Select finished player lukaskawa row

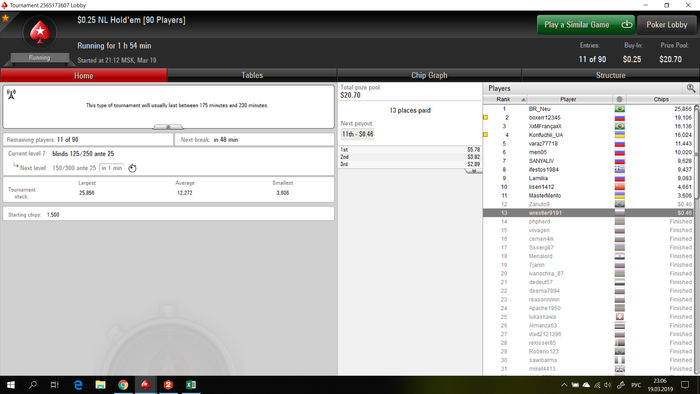[x=588, y=317]
